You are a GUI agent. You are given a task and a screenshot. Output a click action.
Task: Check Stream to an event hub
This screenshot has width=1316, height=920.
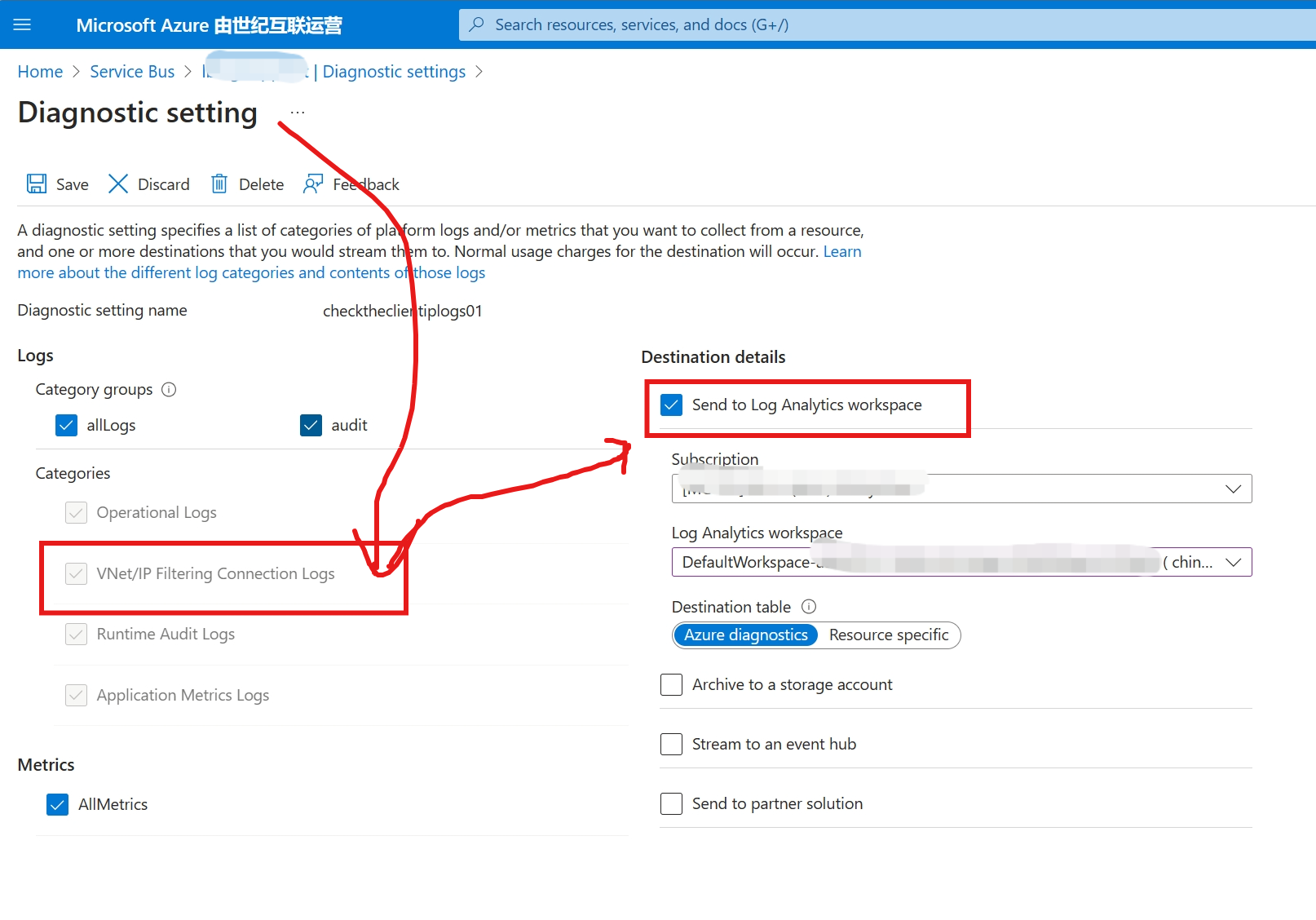[x=671, y=745]
